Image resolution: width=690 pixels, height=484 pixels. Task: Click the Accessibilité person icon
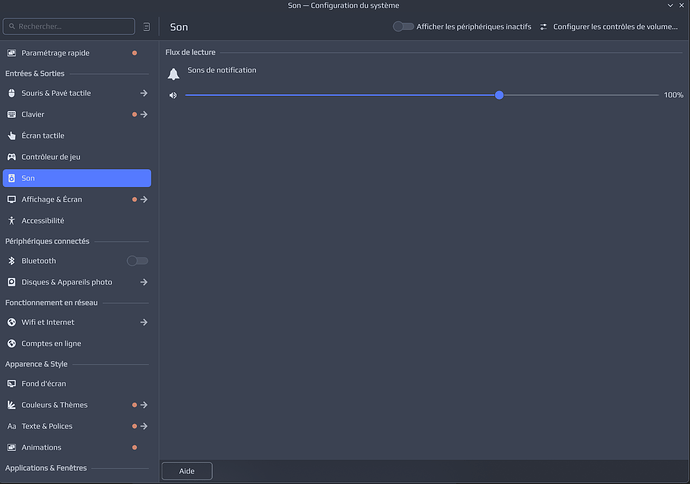[x=12, y=220]
